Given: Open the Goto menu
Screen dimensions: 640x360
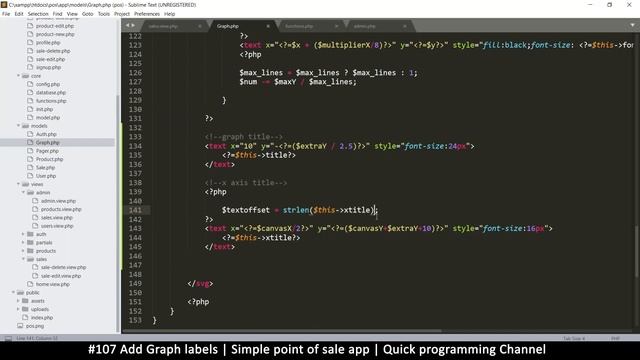Looking at the screenshot, I should click(x=87, y=14).
